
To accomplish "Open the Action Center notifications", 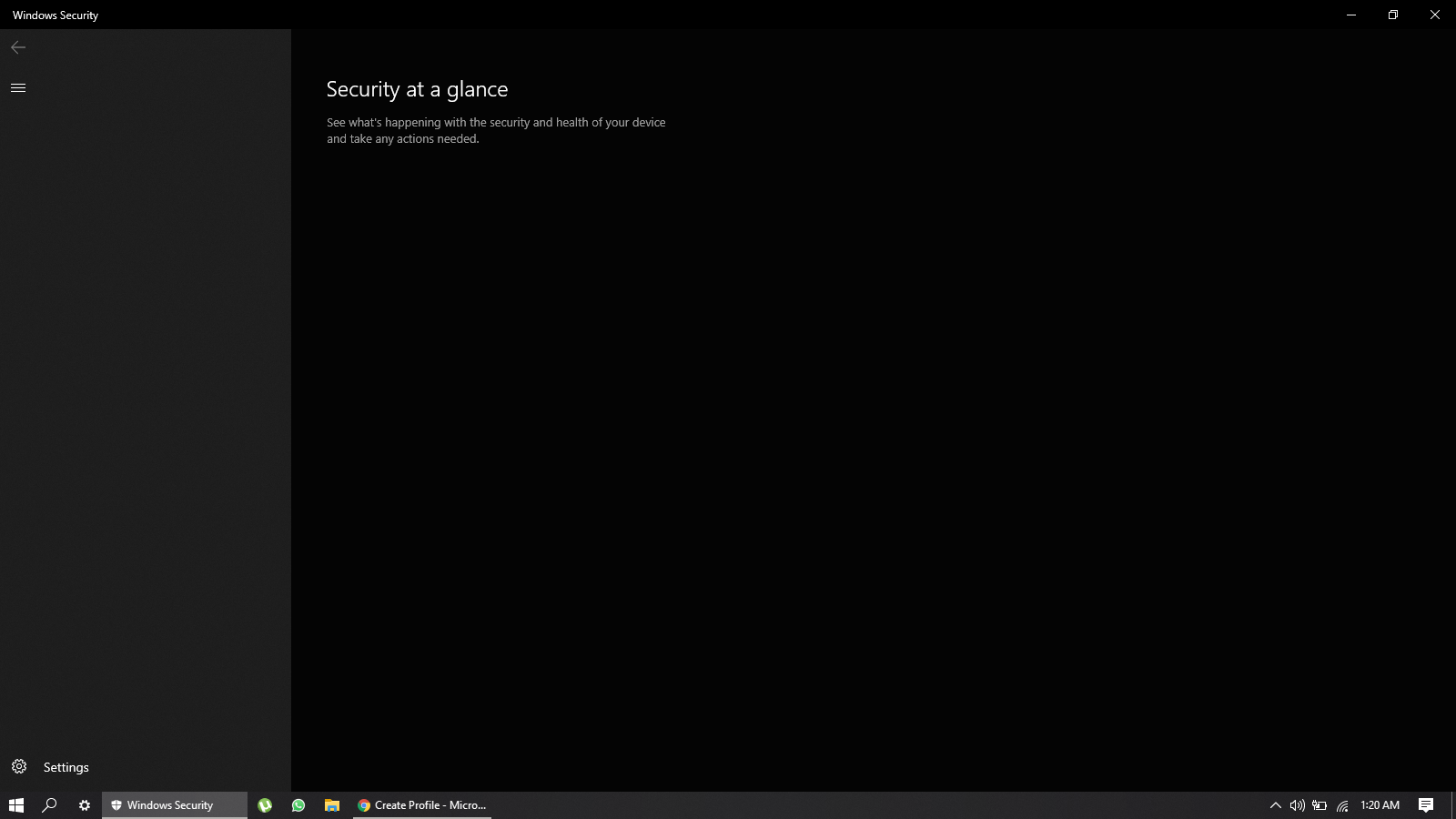I will pyautogui.click(x=1426, y=805).
